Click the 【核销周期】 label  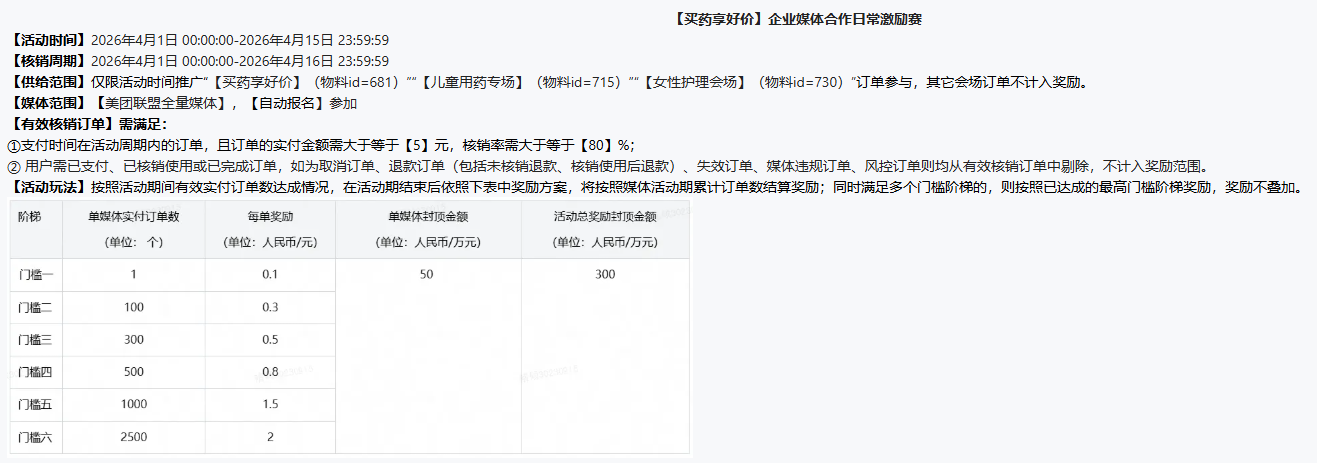click(x=48, y=61)
